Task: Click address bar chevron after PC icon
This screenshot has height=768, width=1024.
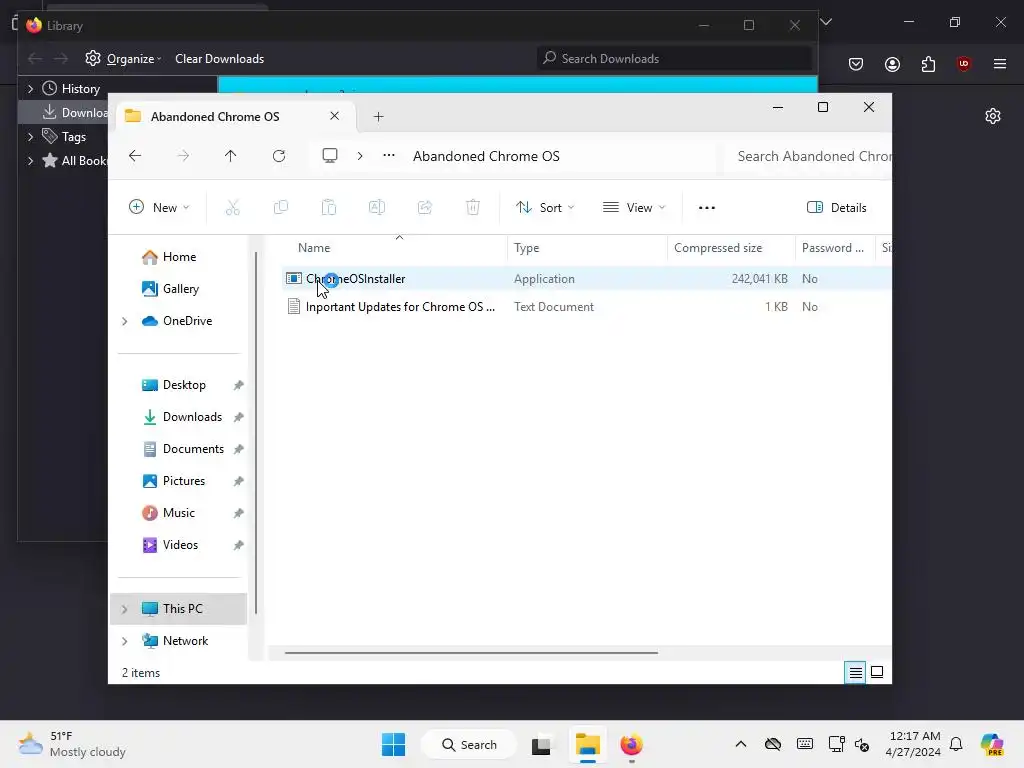Action: pyautogui.click(x=360, y=156)
